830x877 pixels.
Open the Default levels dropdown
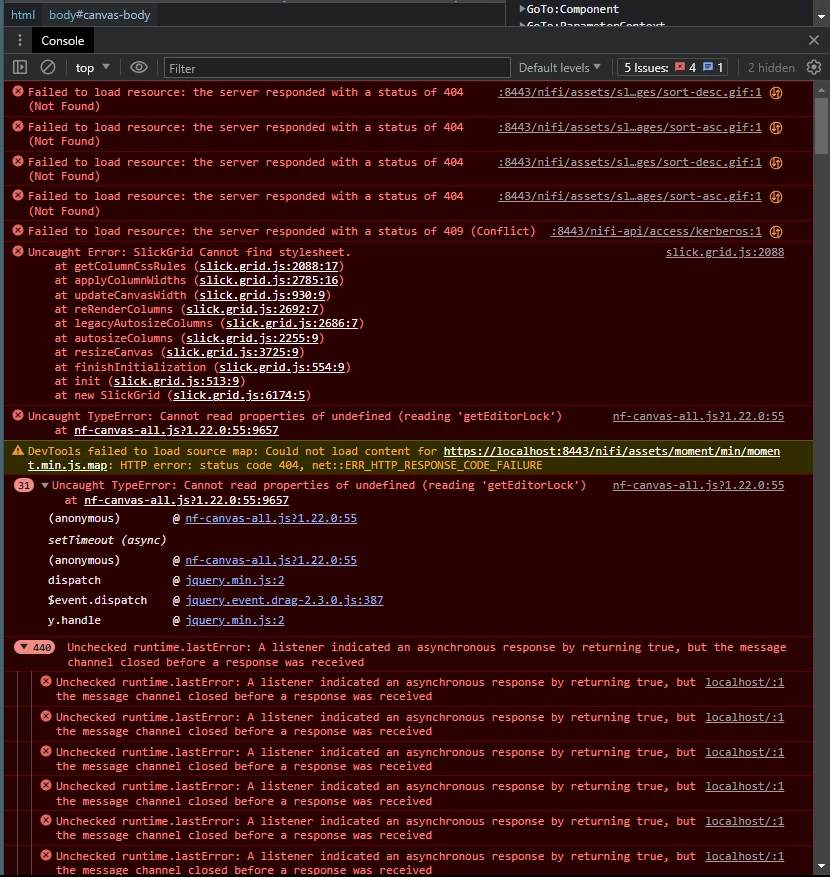[559, 68]
